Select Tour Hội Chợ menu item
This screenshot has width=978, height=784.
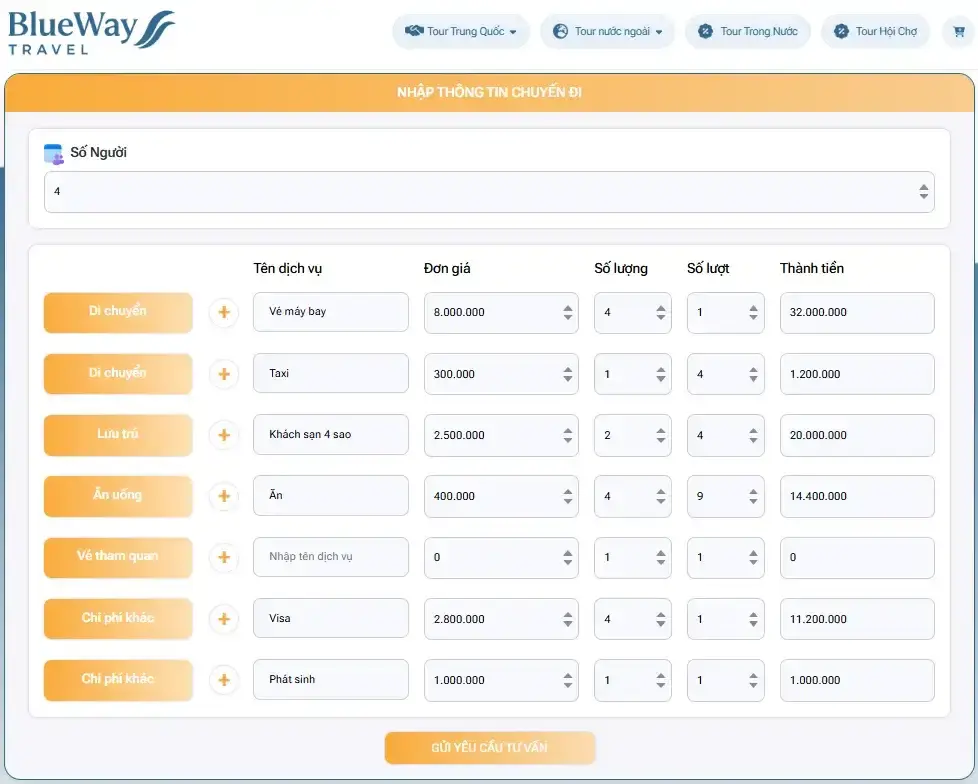(x=875, y=31)
